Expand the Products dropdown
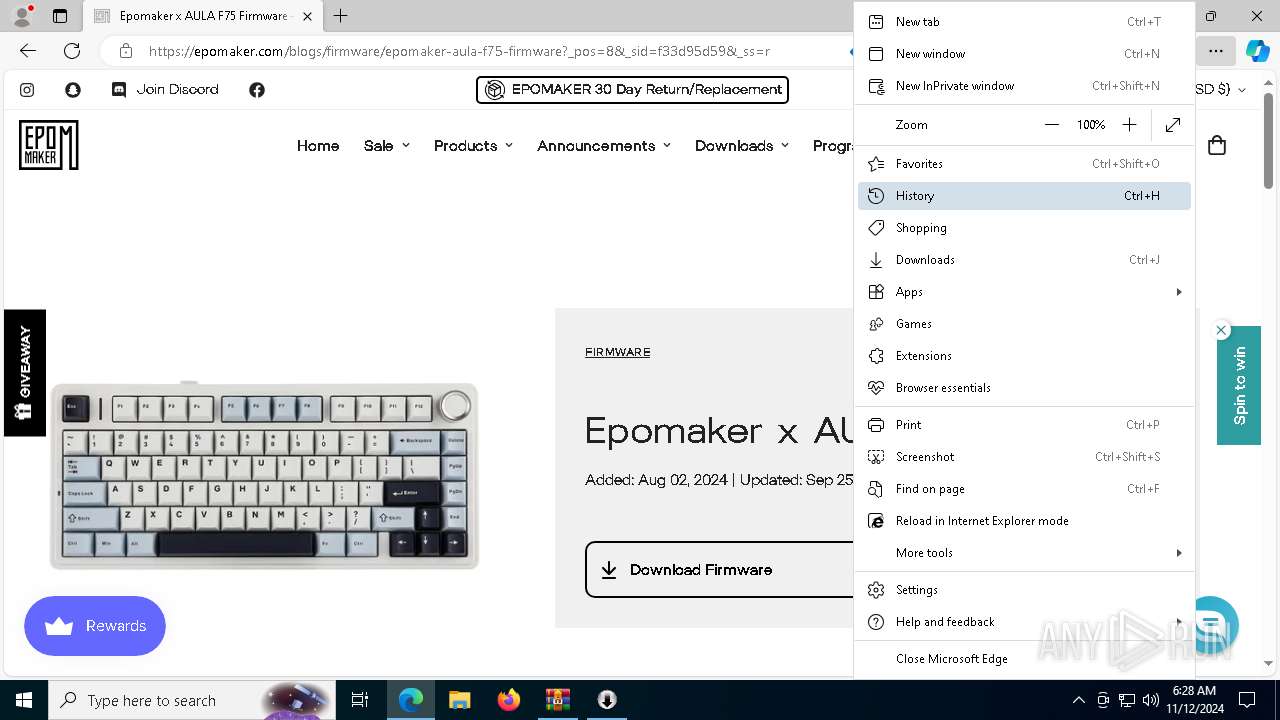 tap(473, 146)
